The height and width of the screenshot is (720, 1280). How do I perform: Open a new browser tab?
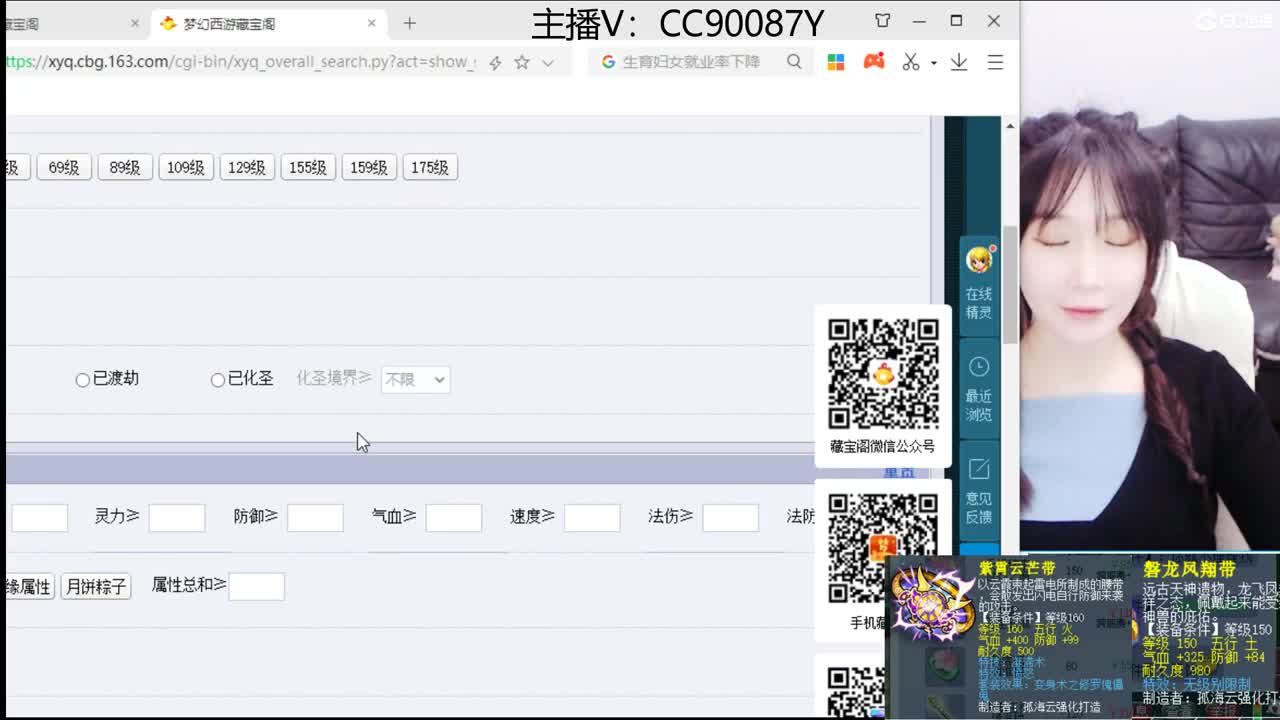click(409, 23)
